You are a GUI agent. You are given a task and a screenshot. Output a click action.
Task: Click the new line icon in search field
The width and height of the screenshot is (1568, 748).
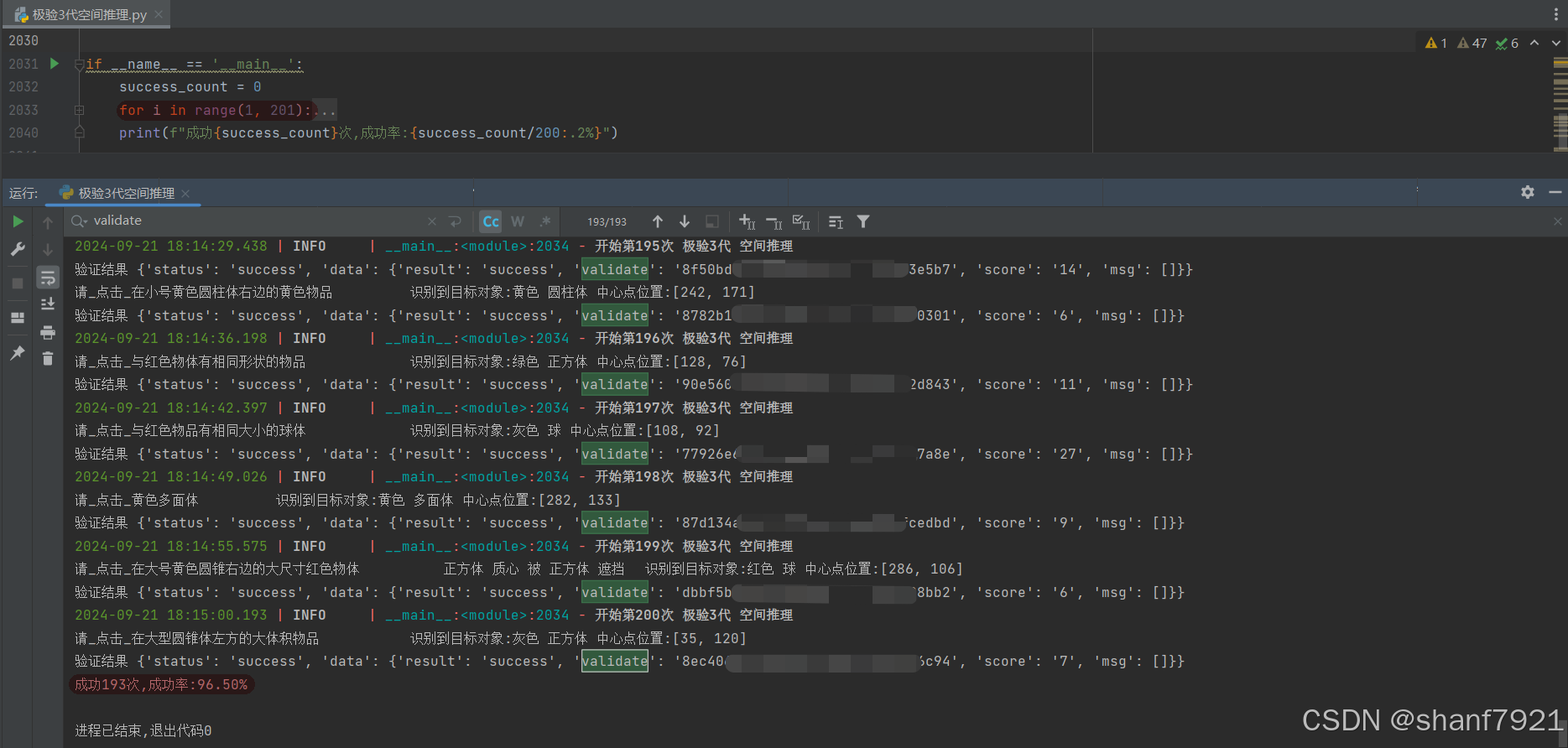point(455,221)
